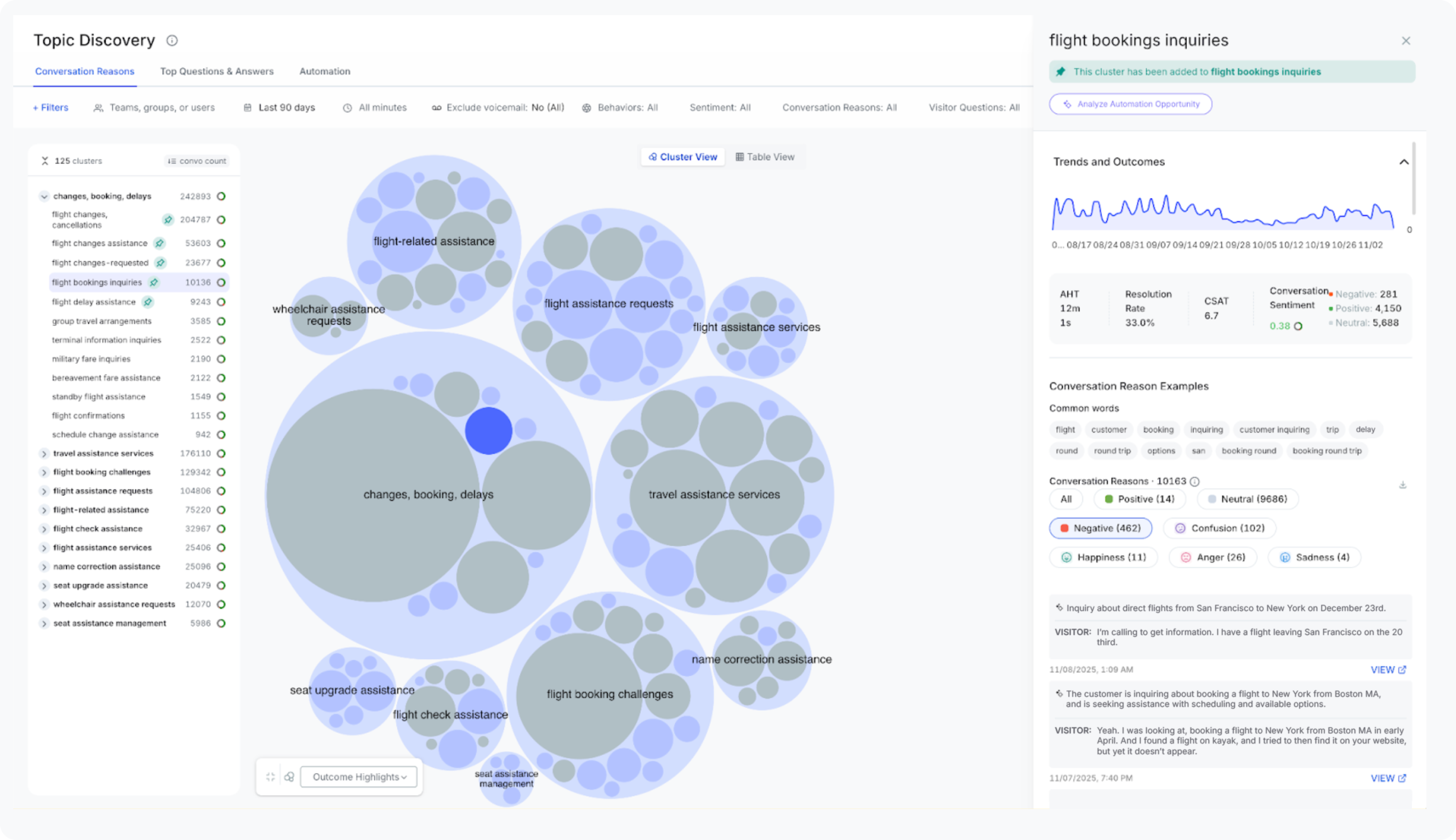Click the Topic Discovery info icon
1456x840 pixels.
pyautogui.click(x=171, y=40)
